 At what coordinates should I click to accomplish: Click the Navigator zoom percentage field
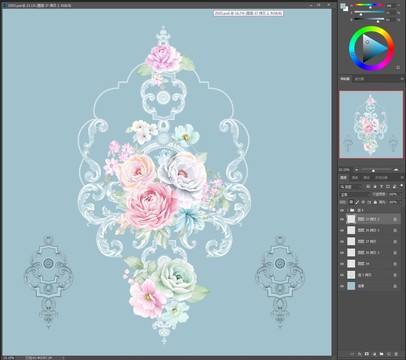344,170
